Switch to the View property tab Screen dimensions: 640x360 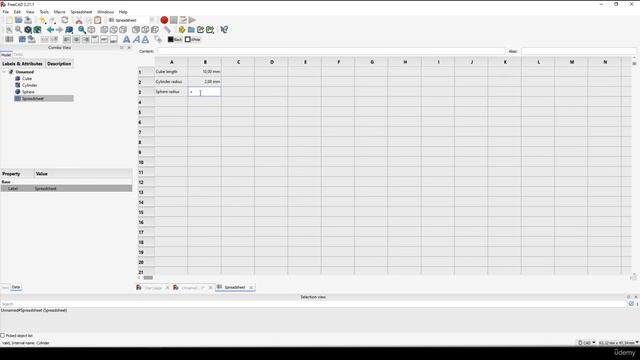[x=5, y=287]
